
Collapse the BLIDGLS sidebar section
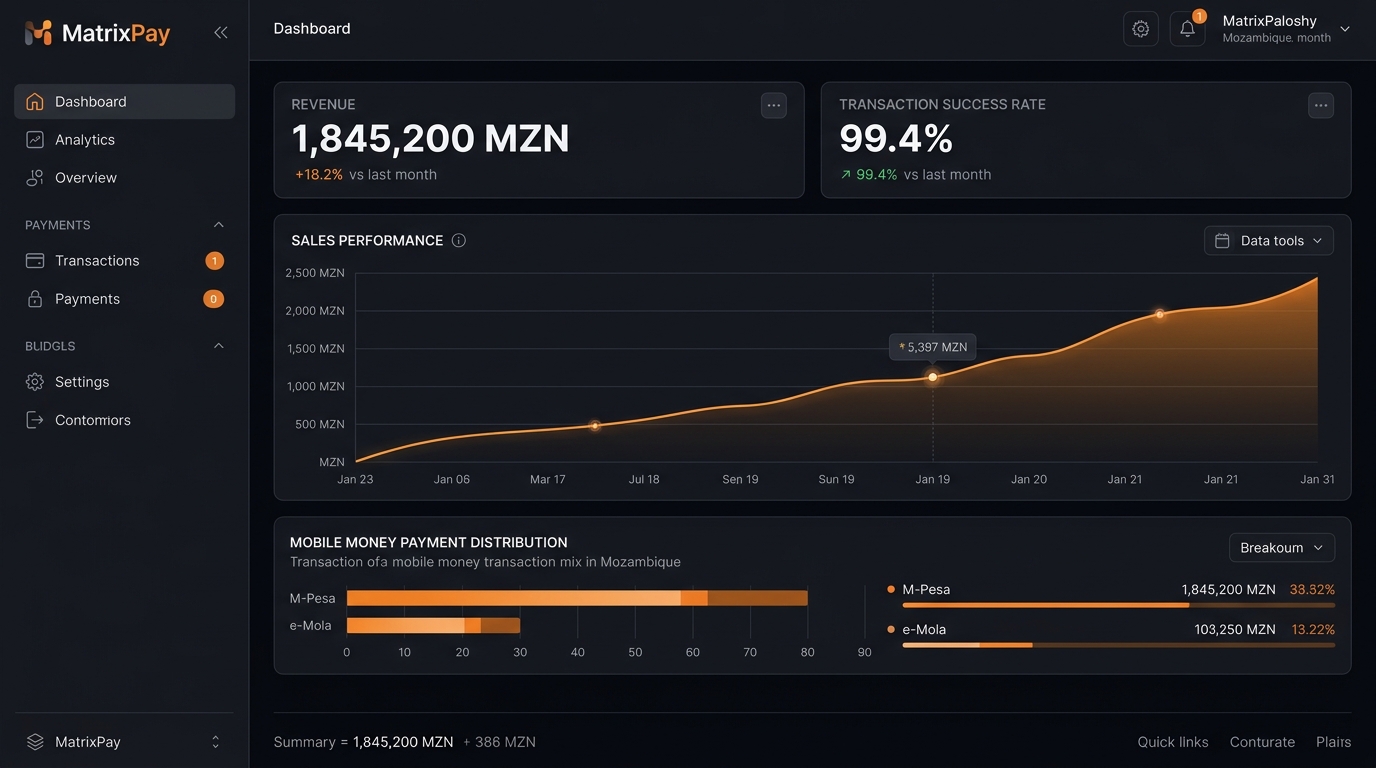click(219, 346)
